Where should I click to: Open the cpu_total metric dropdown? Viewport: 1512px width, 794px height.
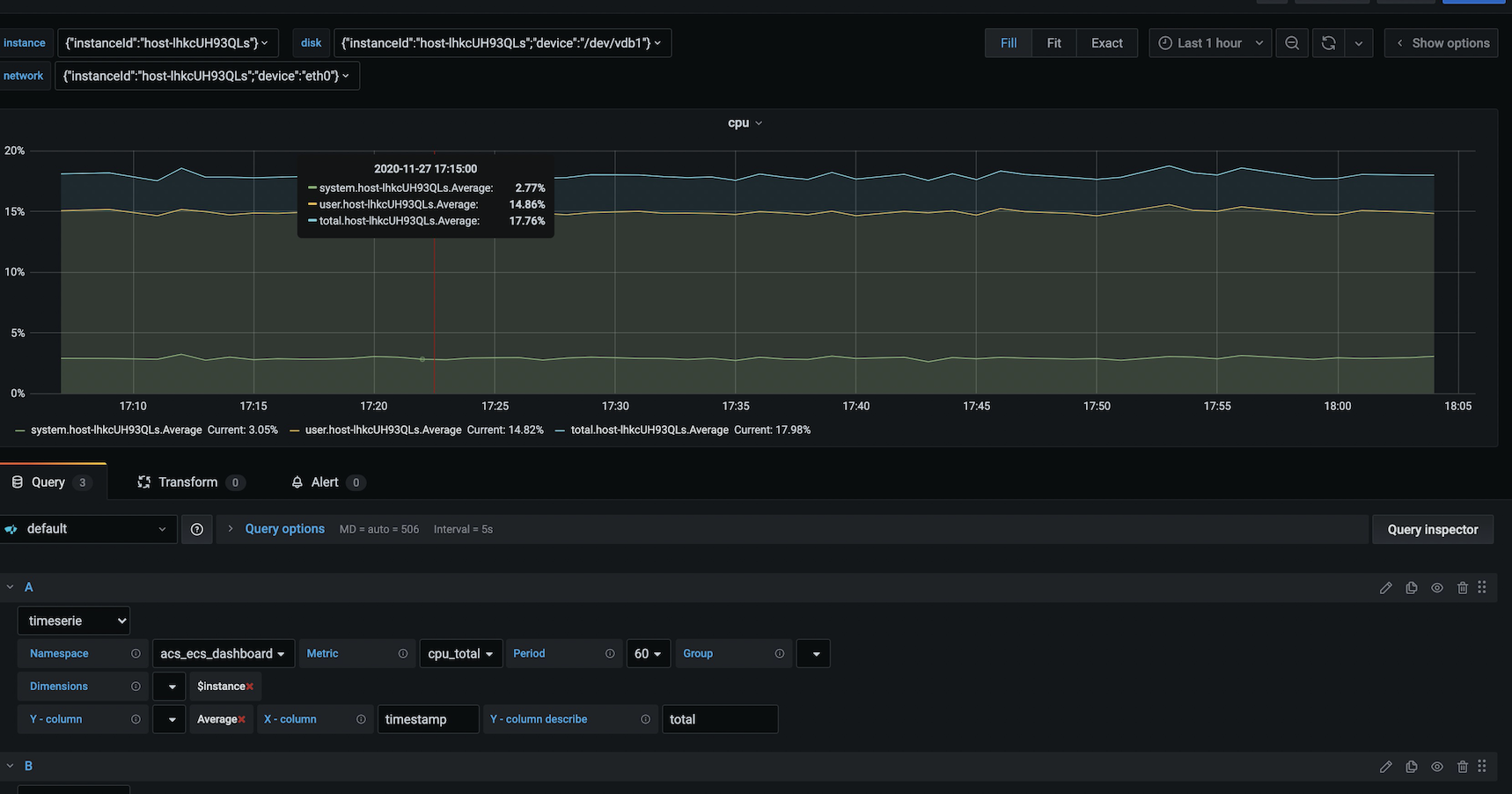tap(460, 654)
